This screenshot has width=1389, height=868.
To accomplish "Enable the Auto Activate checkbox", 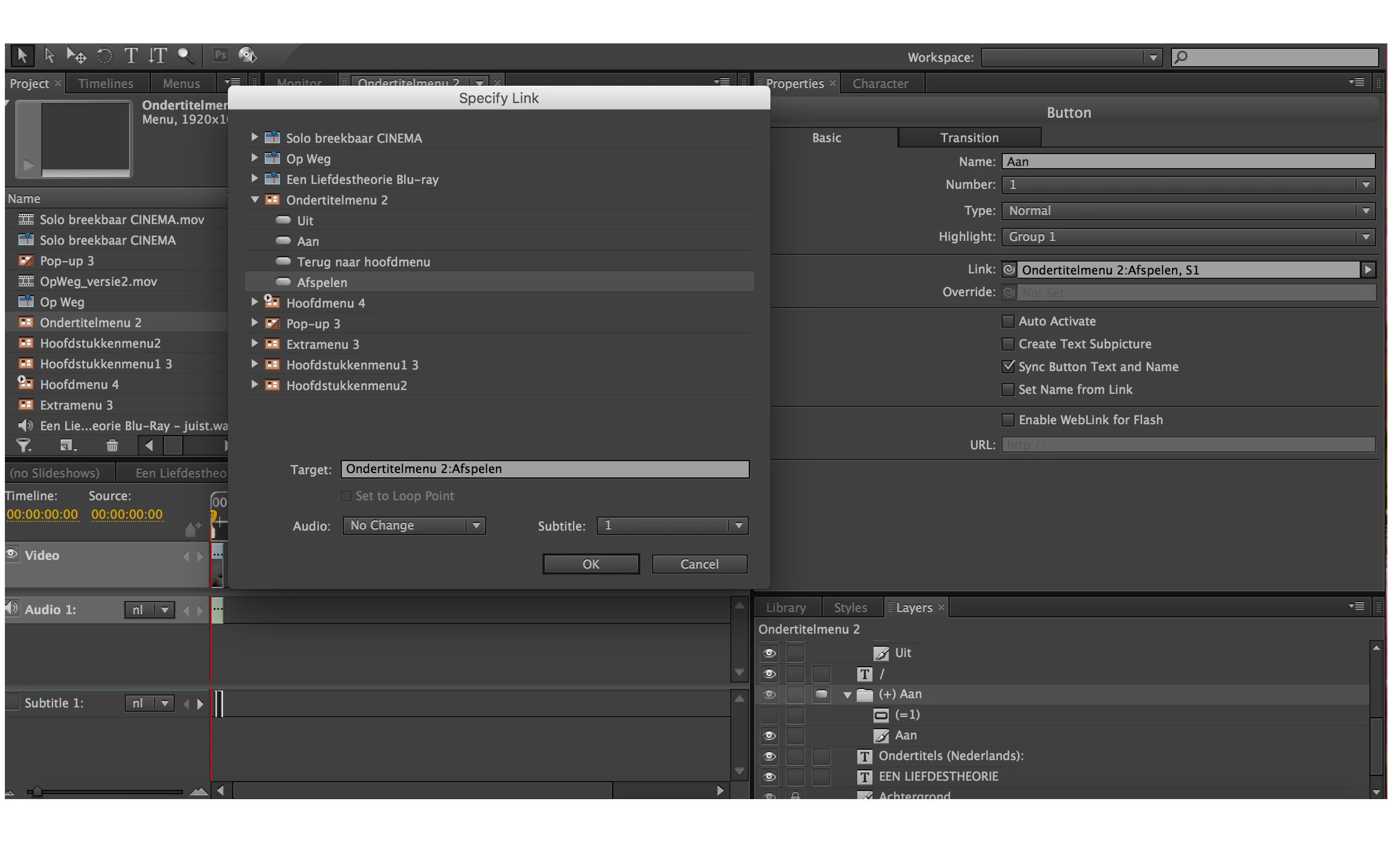I will [x=1008, y=321].
